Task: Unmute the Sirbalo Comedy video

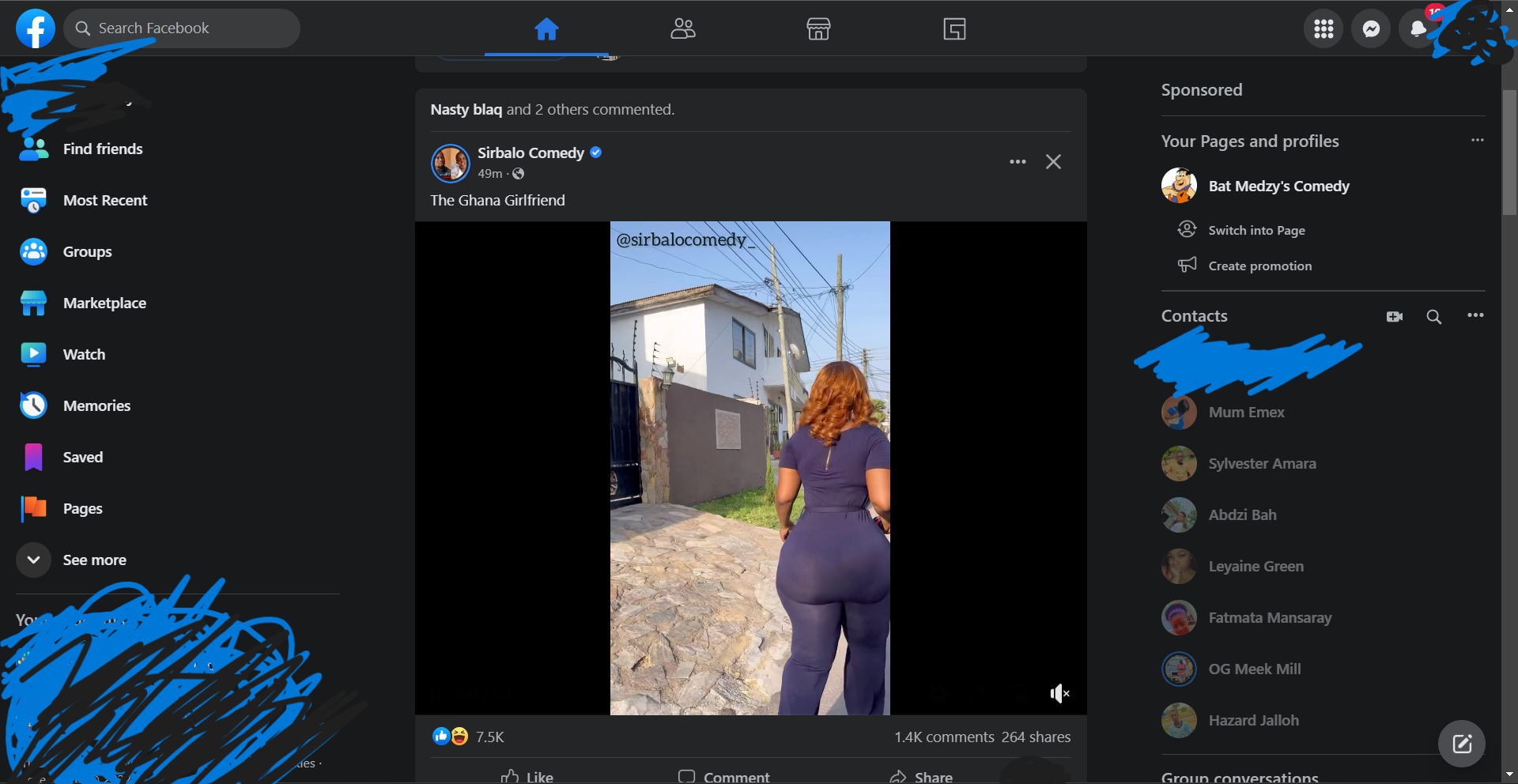Action: pyautogui.click(x=1059, y=693)
